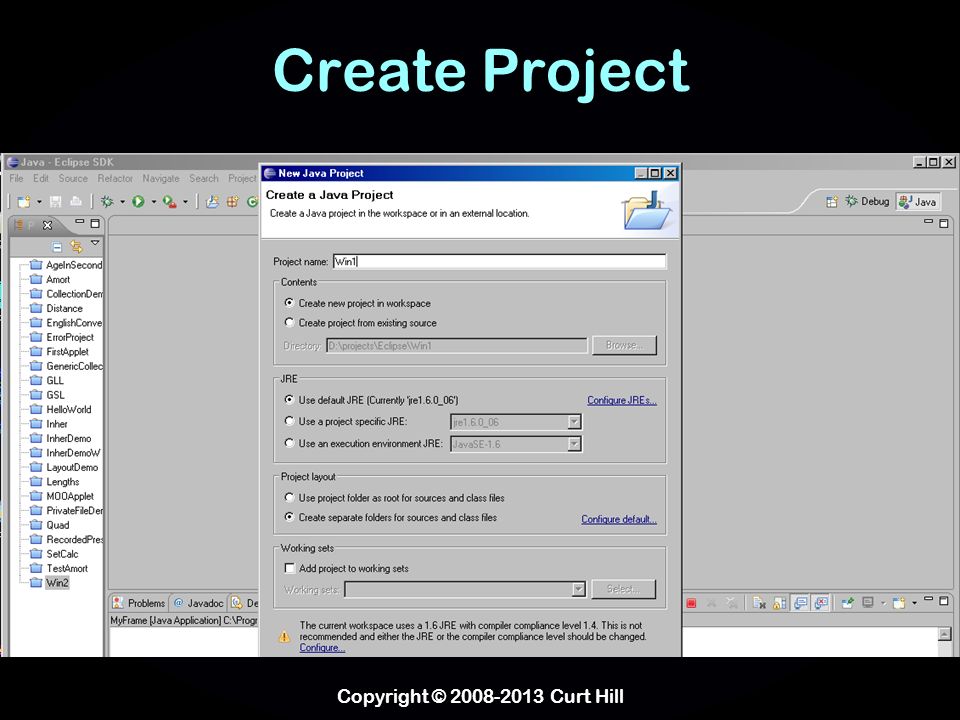Open the Package Explorer view menu triangle
960x720 pixels.
(x=95, y=244)
